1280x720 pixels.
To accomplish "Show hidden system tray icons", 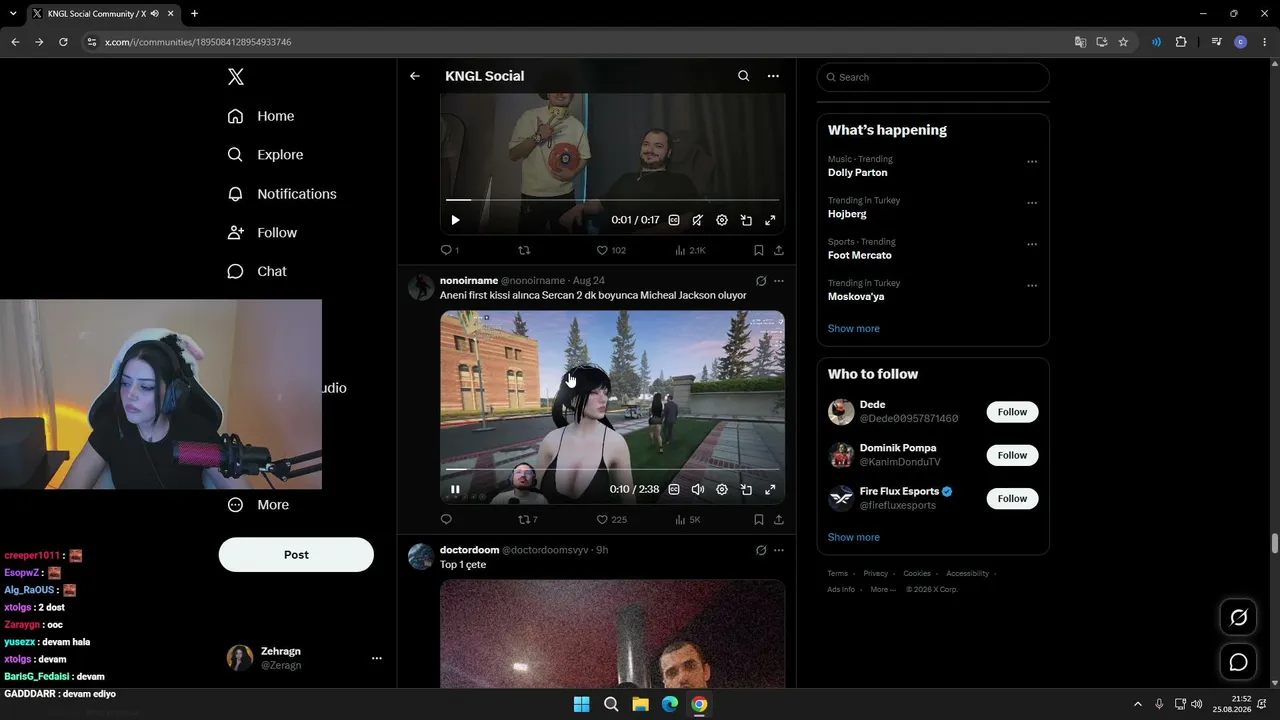I will pos(1137,704).
